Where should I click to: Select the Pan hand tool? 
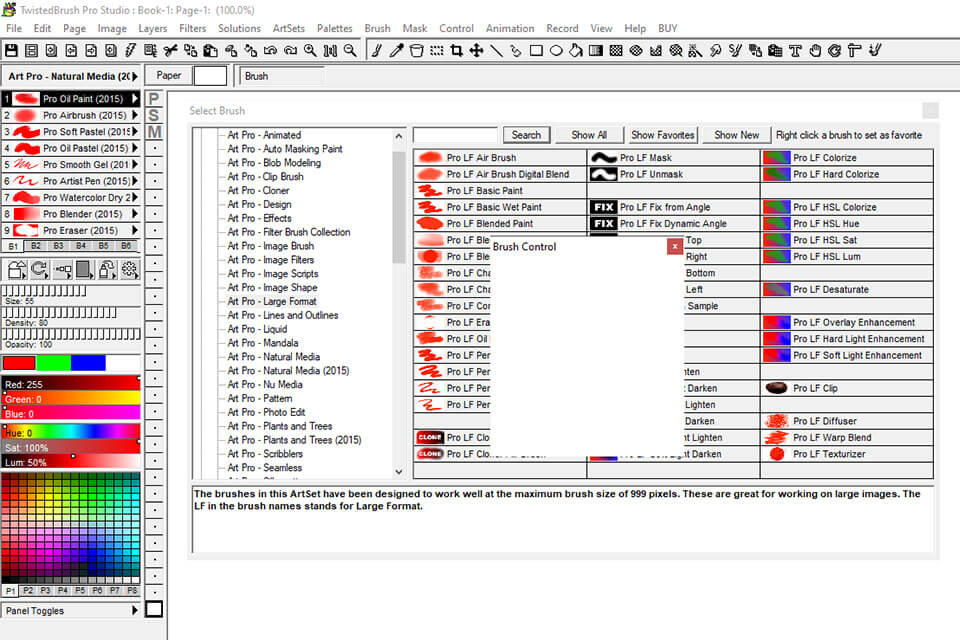point(815,51)
